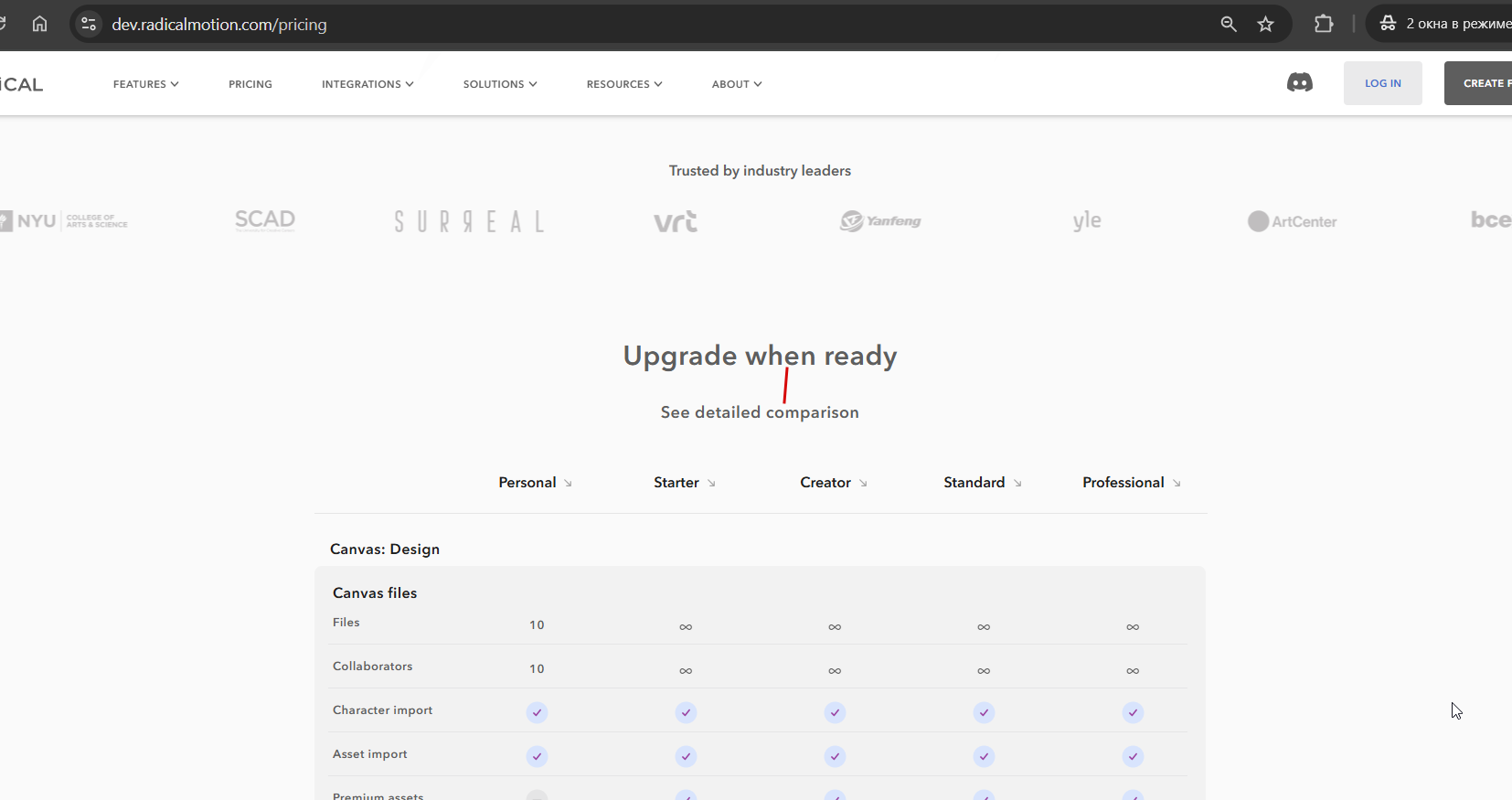Image resolution: width=1512 pixels, height=800 pixels.
Task: Click the Upgrade when ready heading
Action: coord(760,356)
